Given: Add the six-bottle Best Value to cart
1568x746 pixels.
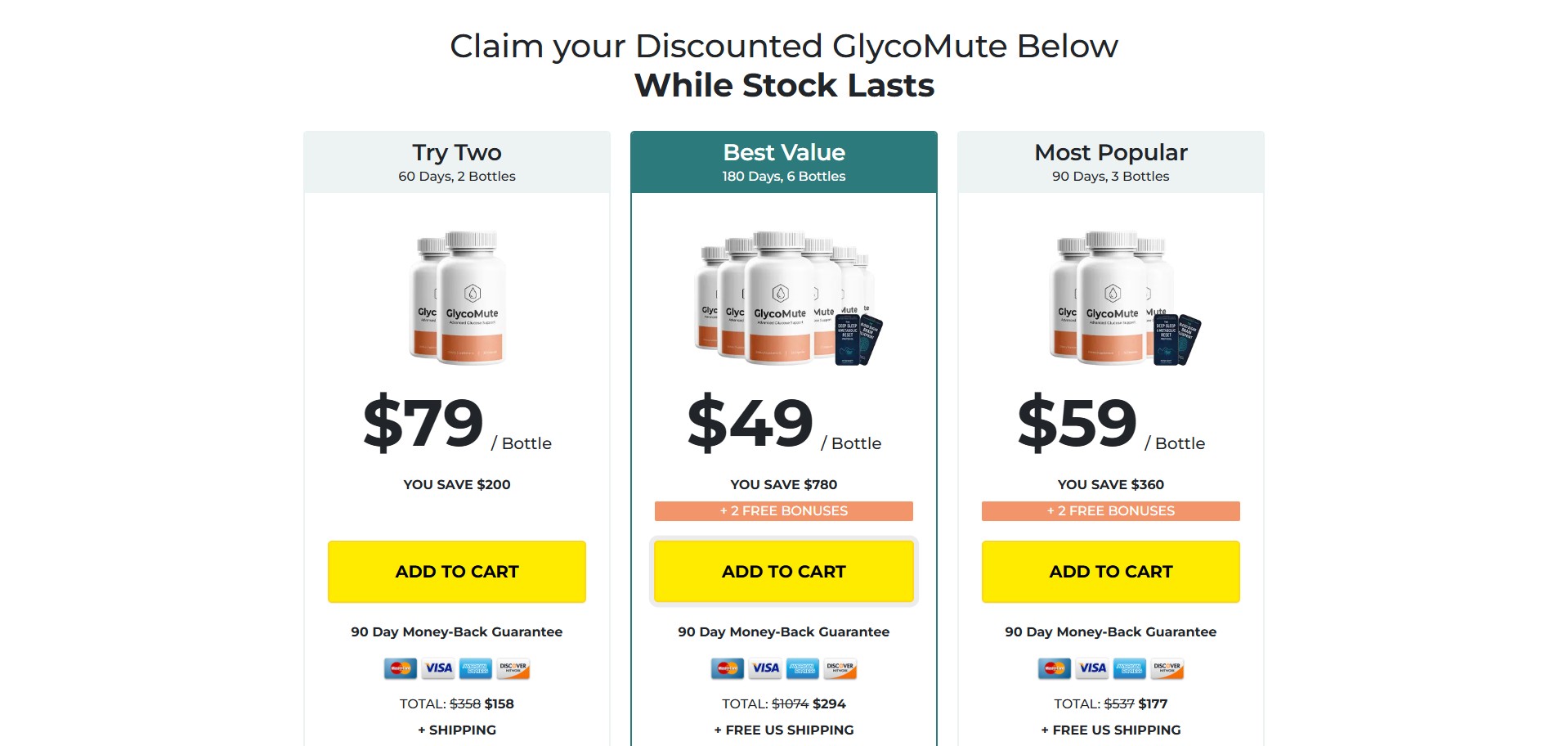Looking at the screenshot, I should click(784, 572).
